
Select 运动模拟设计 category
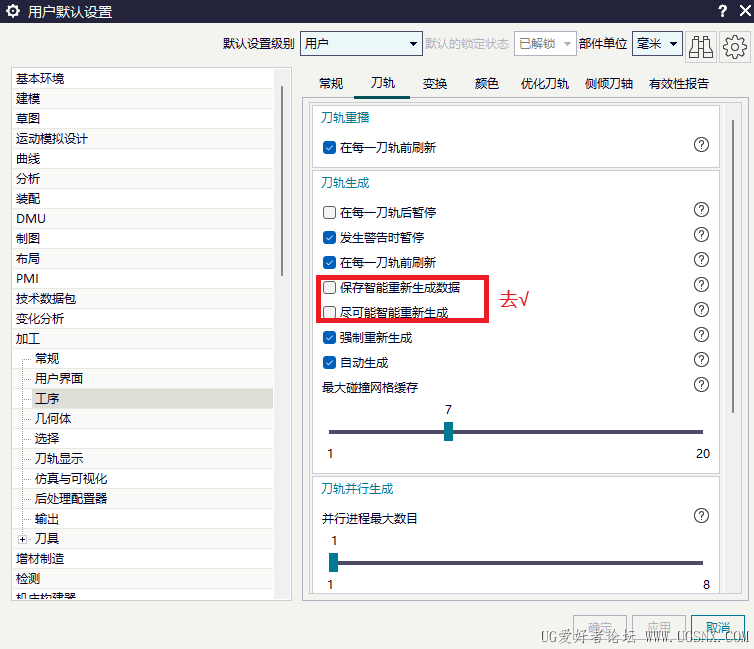(143, 138)
